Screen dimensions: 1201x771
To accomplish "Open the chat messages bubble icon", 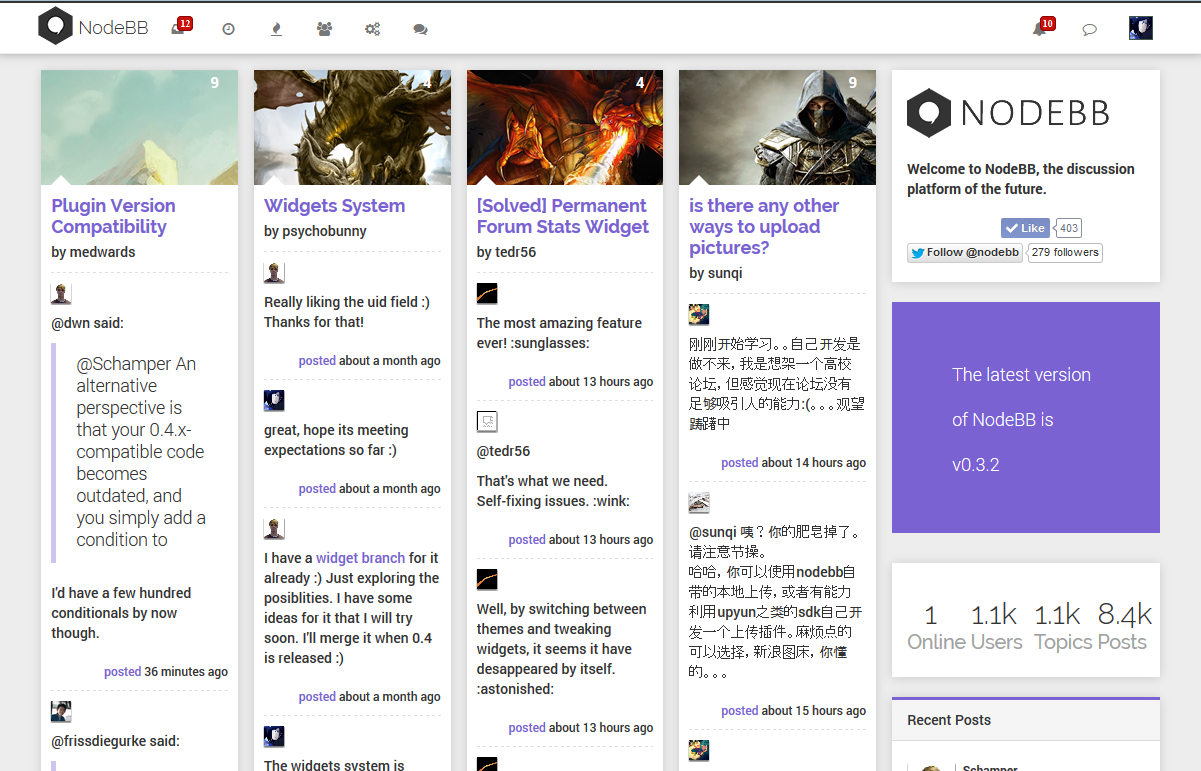I will pyautogui.click(x=1090, y=29).
